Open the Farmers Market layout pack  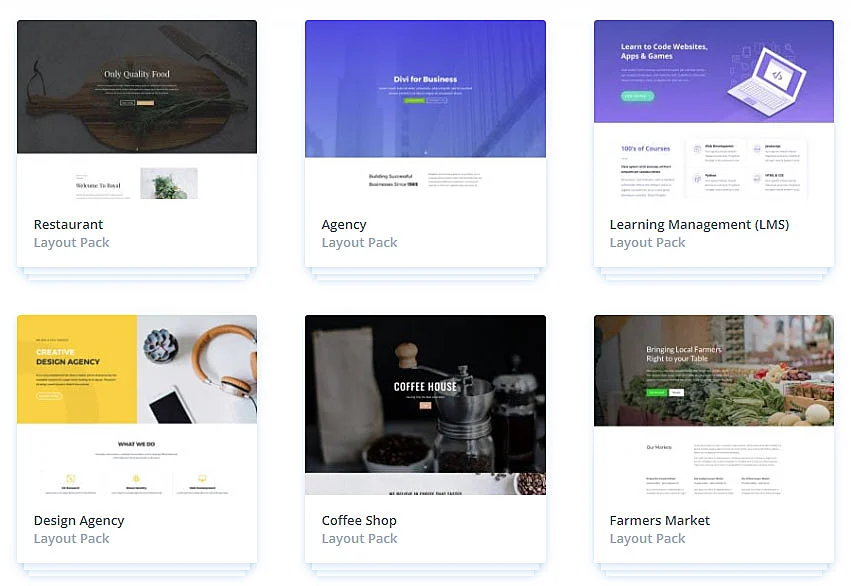coord(660,520)
